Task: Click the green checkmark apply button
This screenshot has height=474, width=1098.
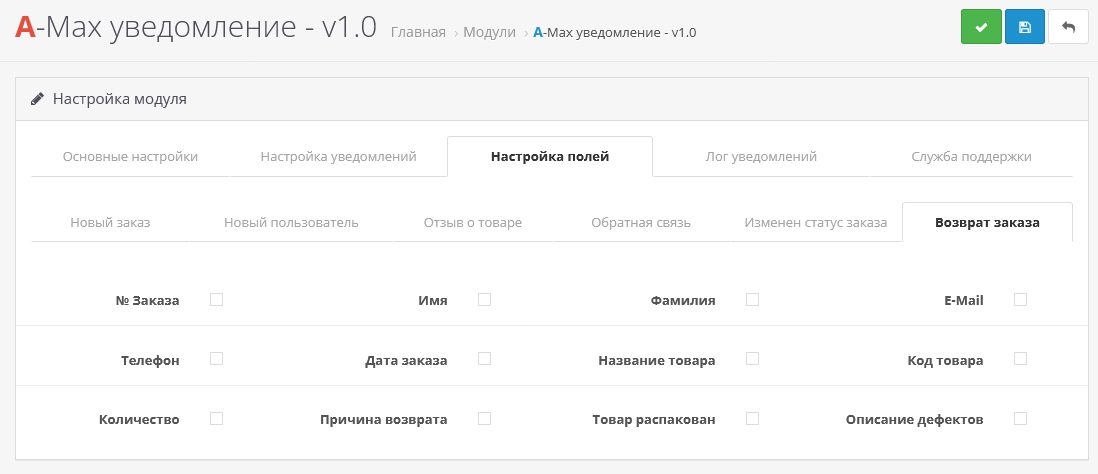Action: point(980,27)
